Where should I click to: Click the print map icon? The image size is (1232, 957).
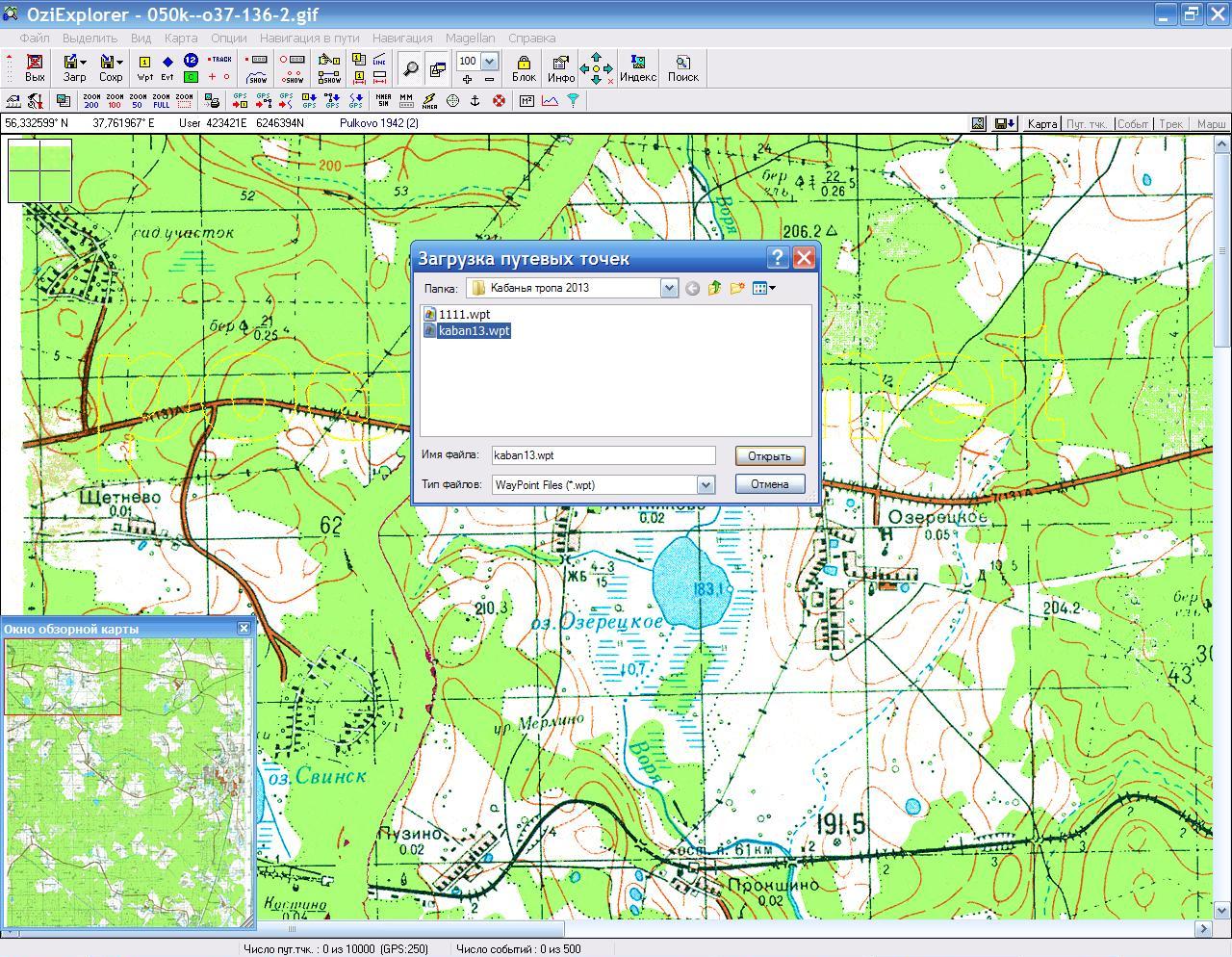pos(214,100)
